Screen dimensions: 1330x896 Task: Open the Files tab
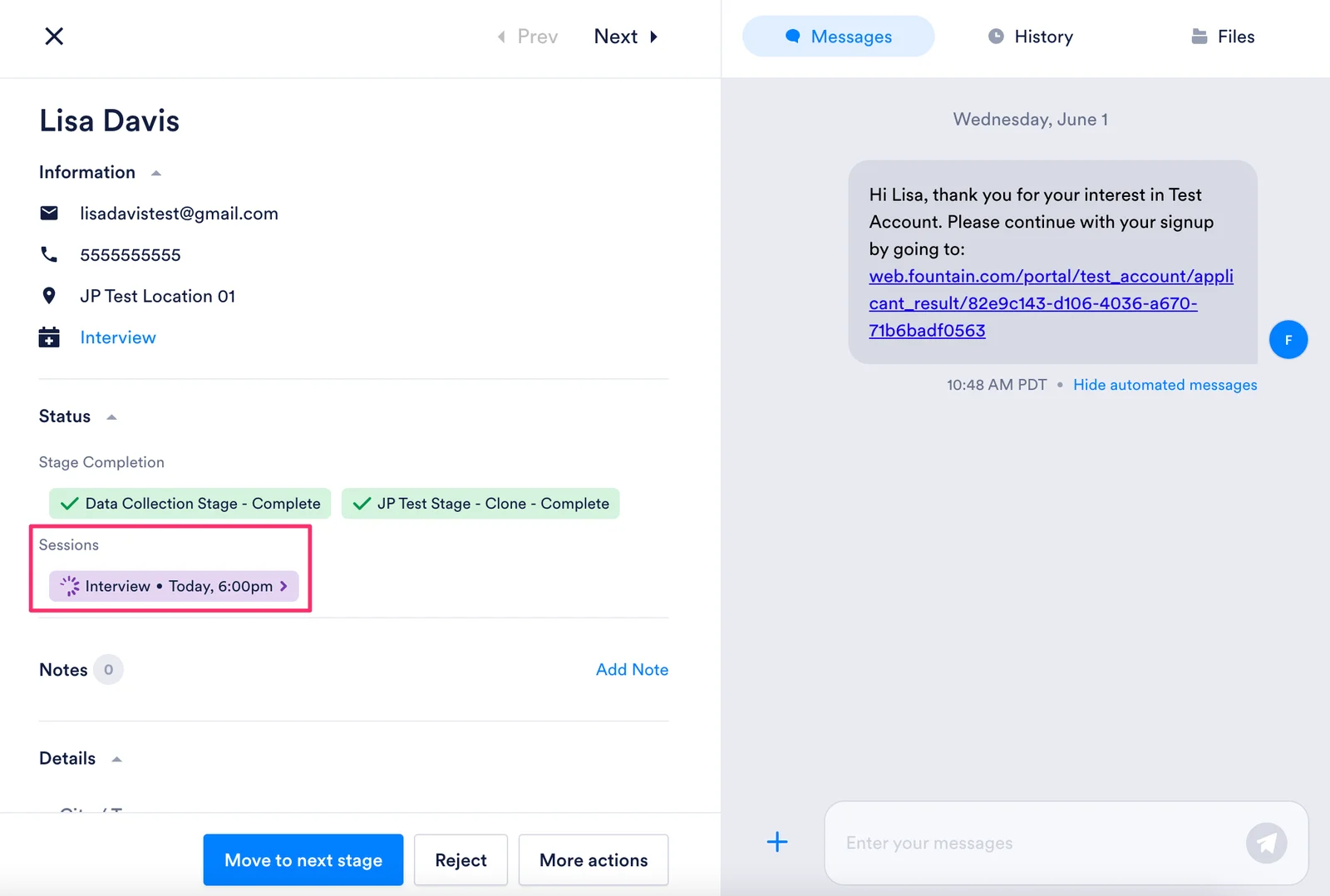[x=1223, y=37]
